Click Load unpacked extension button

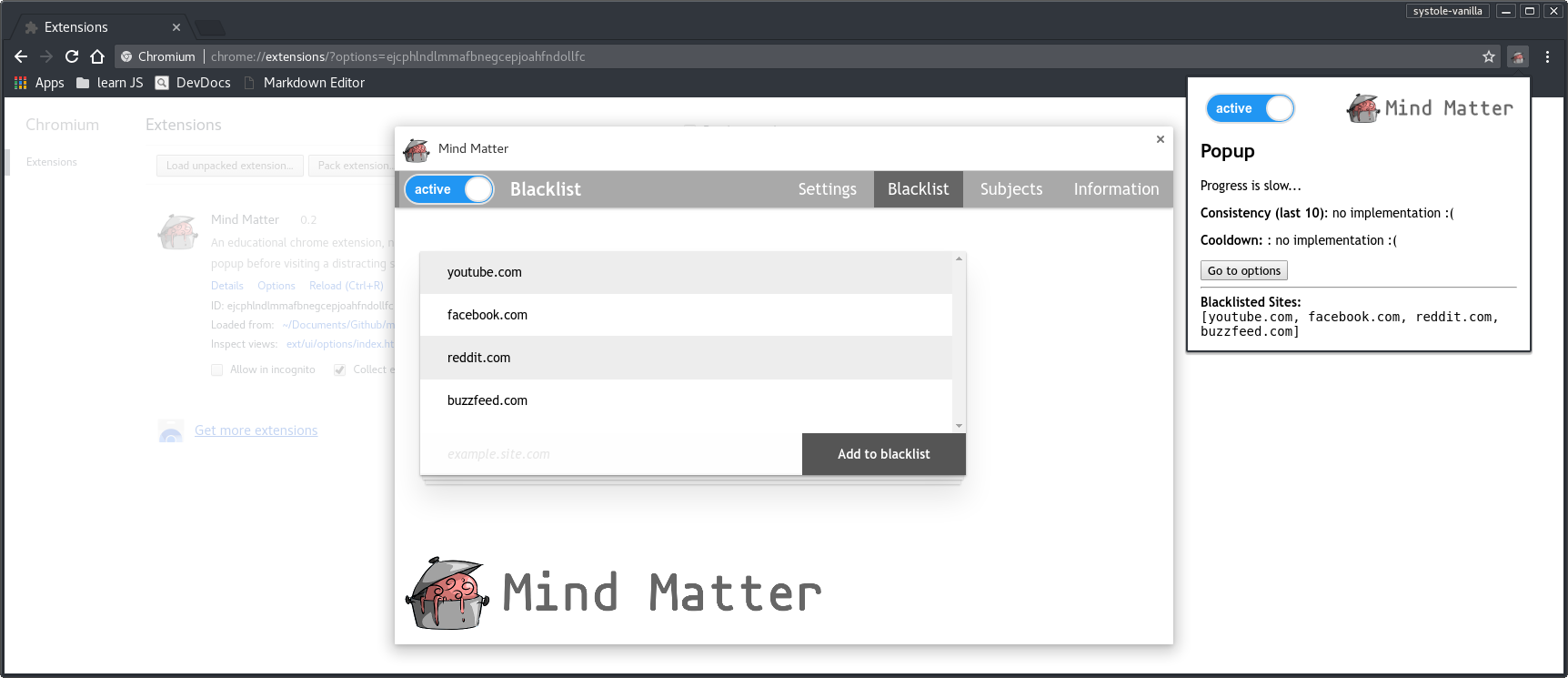[x=230, y=166]
